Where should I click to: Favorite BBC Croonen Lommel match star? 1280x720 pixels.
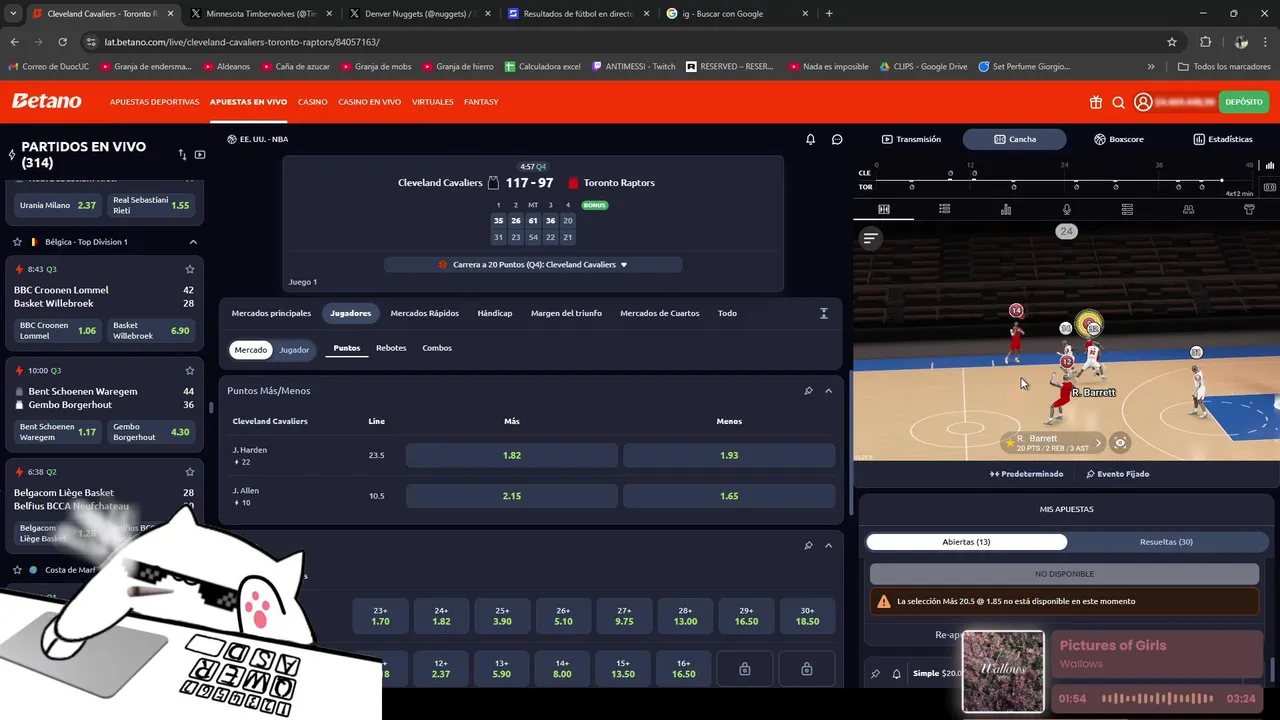click(190, 269)
